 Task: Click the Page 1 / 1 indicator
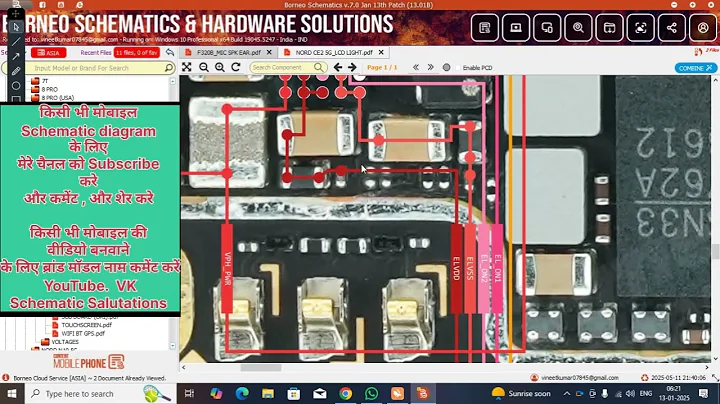point(382,67)
